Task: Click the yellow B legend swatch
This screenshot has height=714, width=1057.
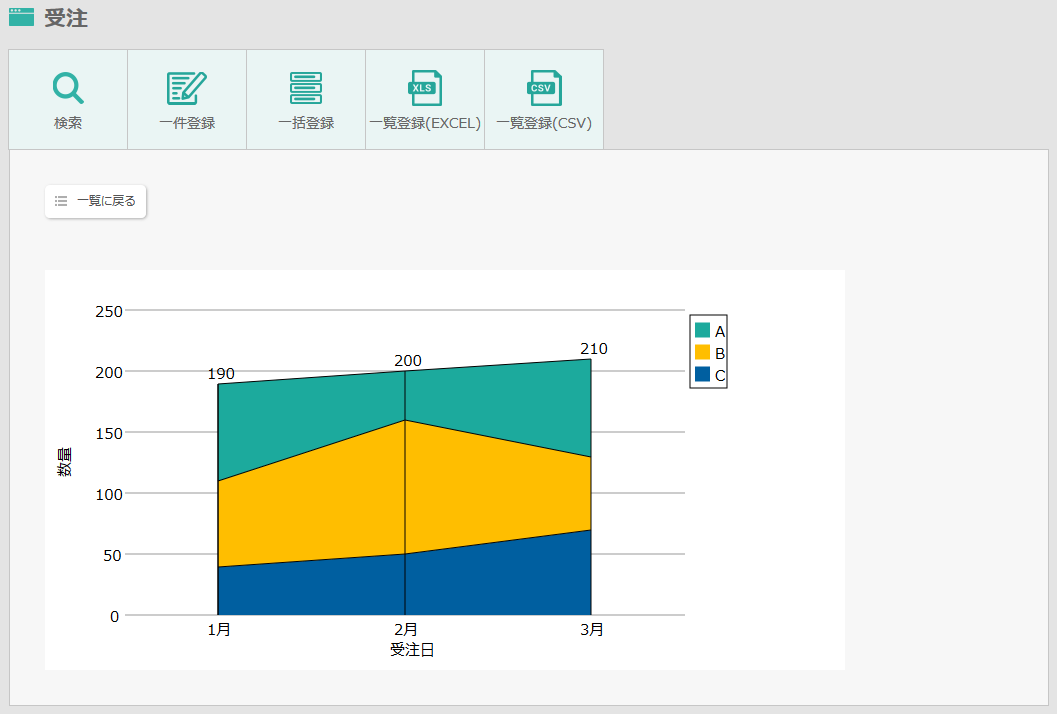Action: (x=702, y=352)
